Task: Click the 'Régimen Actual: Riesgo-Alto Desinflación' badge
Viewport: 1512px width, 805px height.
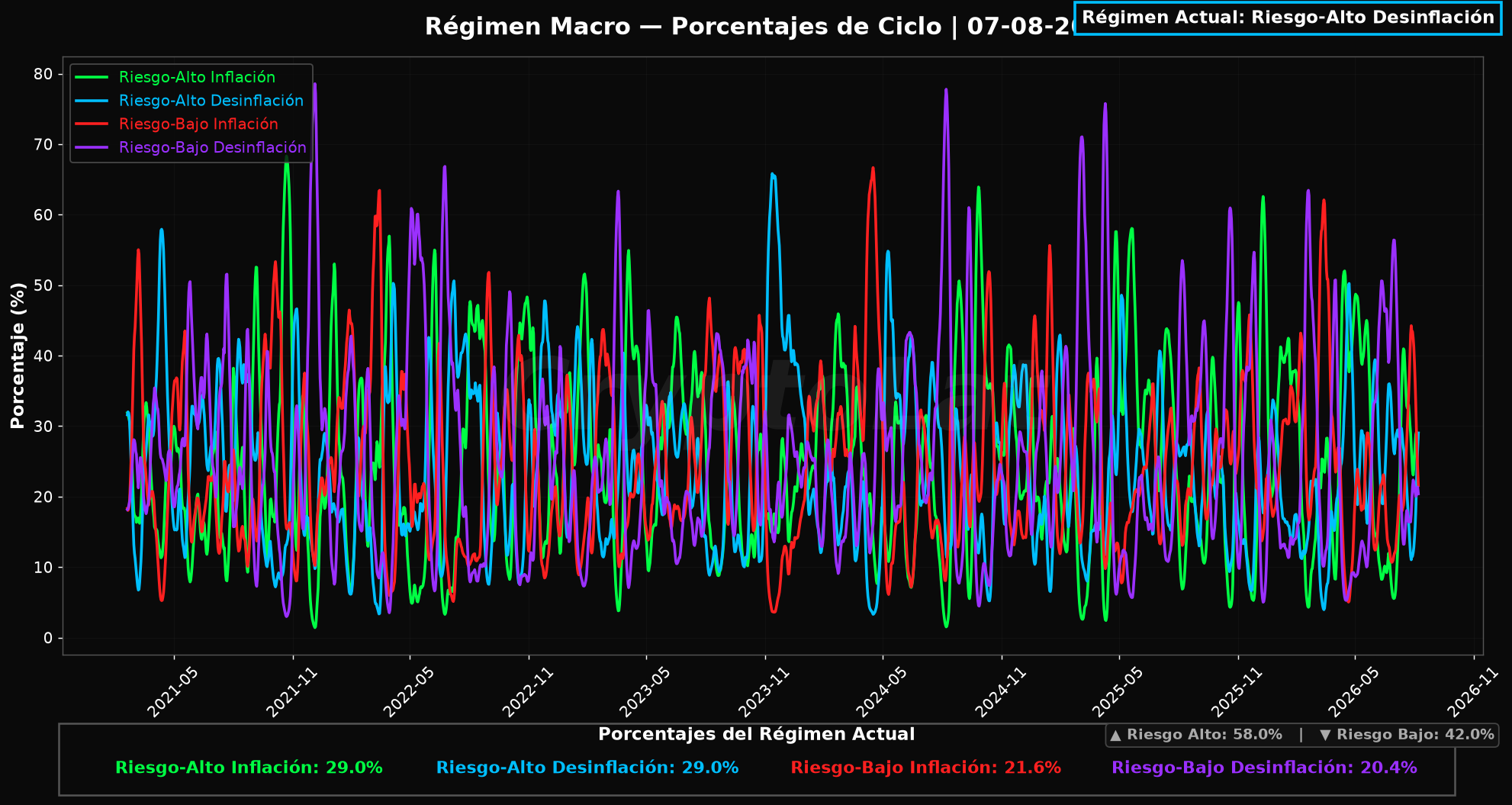Action: coord(1288,18)
